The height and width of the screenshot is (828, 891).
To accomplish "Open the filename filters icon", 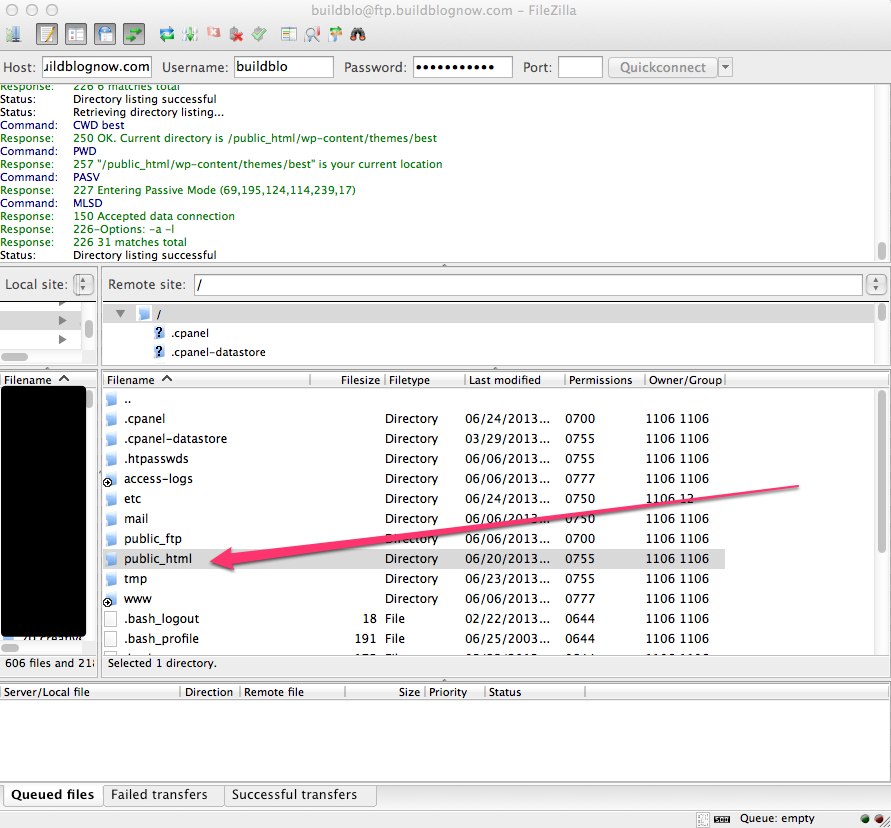I will click(289, 34).
